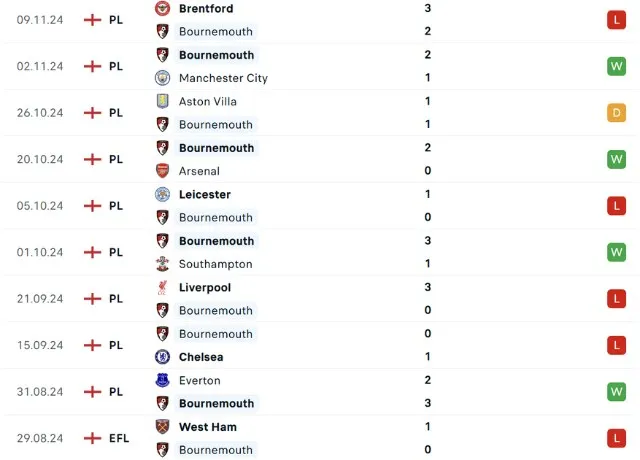Image resolution: width=640 pixels, height=460 pixels.
Task: Click the Brentford club crest icon
Action: 163,8
